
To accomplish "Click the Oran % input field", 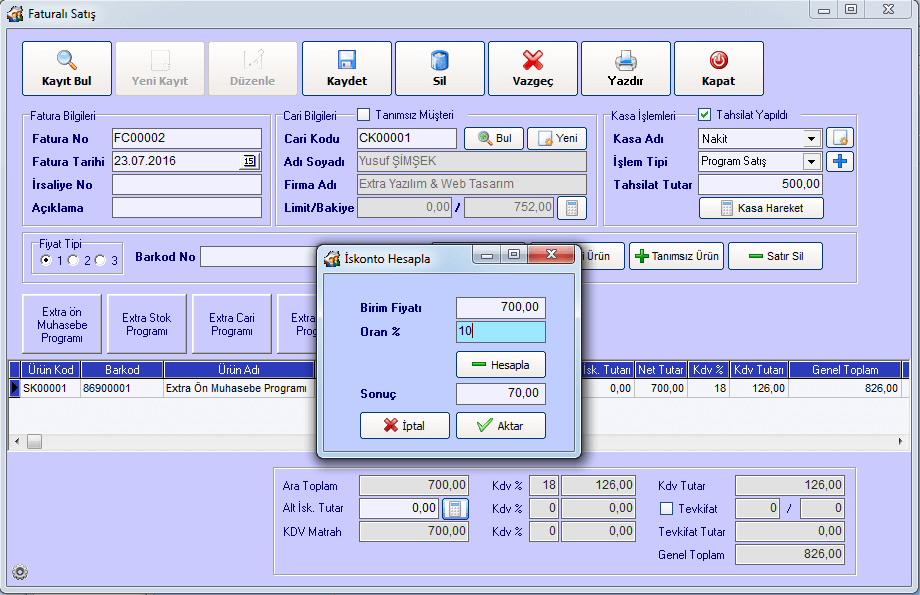I will pos(500,332).
